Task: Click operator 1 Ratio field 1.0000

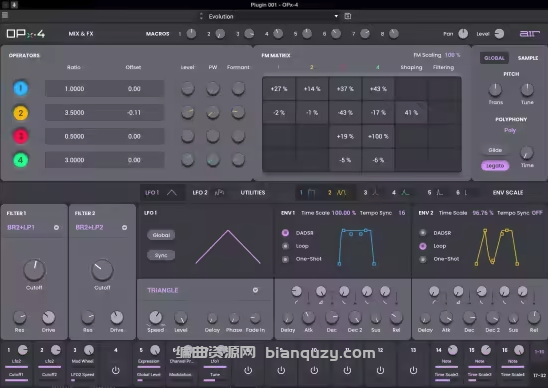Action: (x=74, y=89)
